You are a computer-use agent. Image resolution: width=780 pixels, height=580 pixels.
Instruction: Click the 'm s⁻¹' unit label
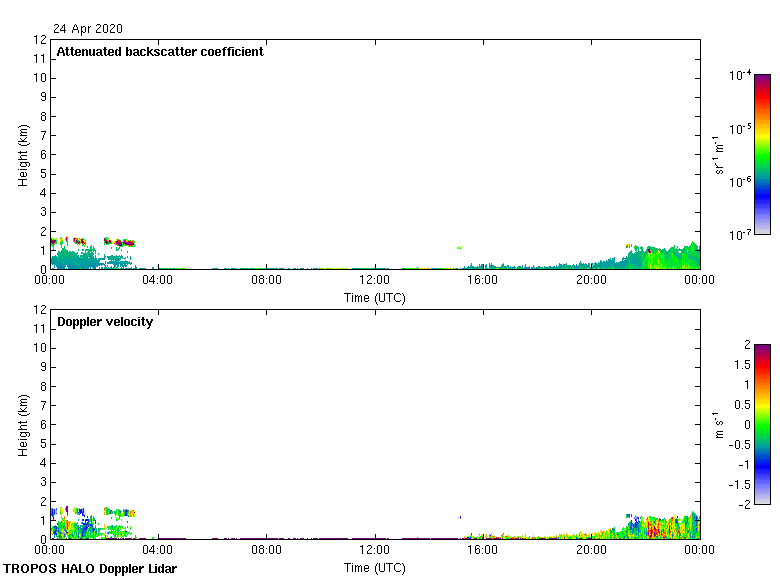(x=718, y=424)
